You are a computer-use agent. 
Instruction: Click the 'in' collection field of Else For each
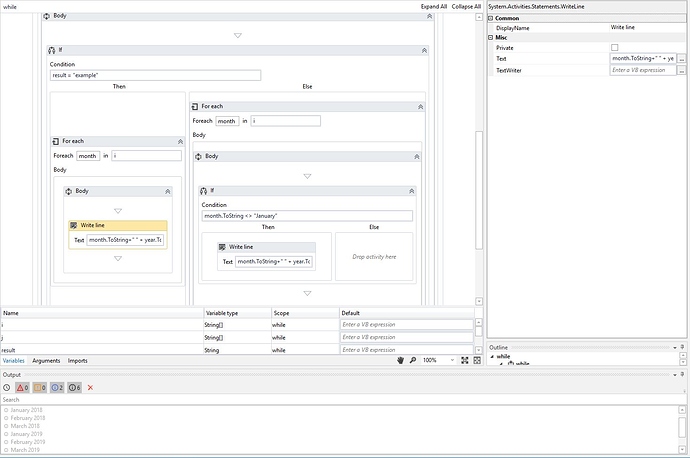click(286, 121)
